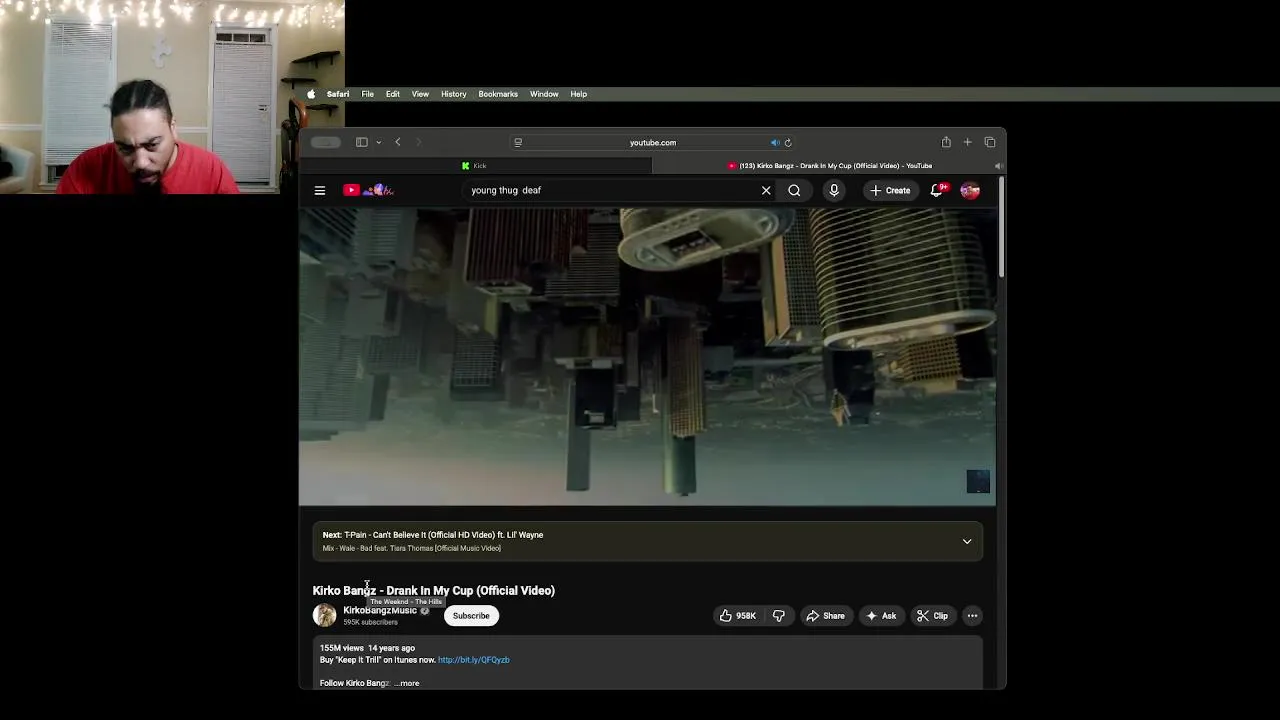The image size is (1280, 720).
Task: Open more actions three-dot menu
Action: click(972, 616)
